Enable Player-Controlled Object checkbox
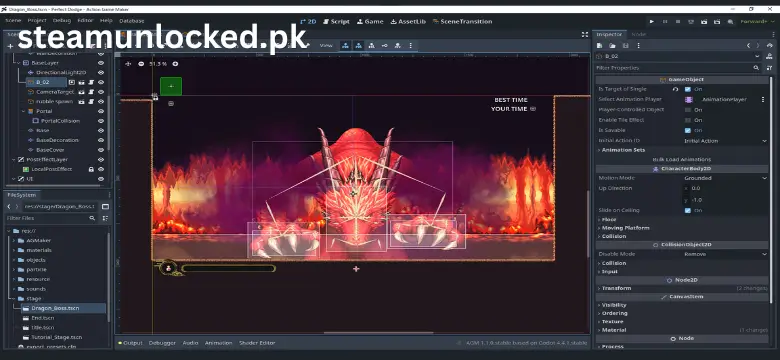Screen dimensions: 780x360 (x=687, y=109)
